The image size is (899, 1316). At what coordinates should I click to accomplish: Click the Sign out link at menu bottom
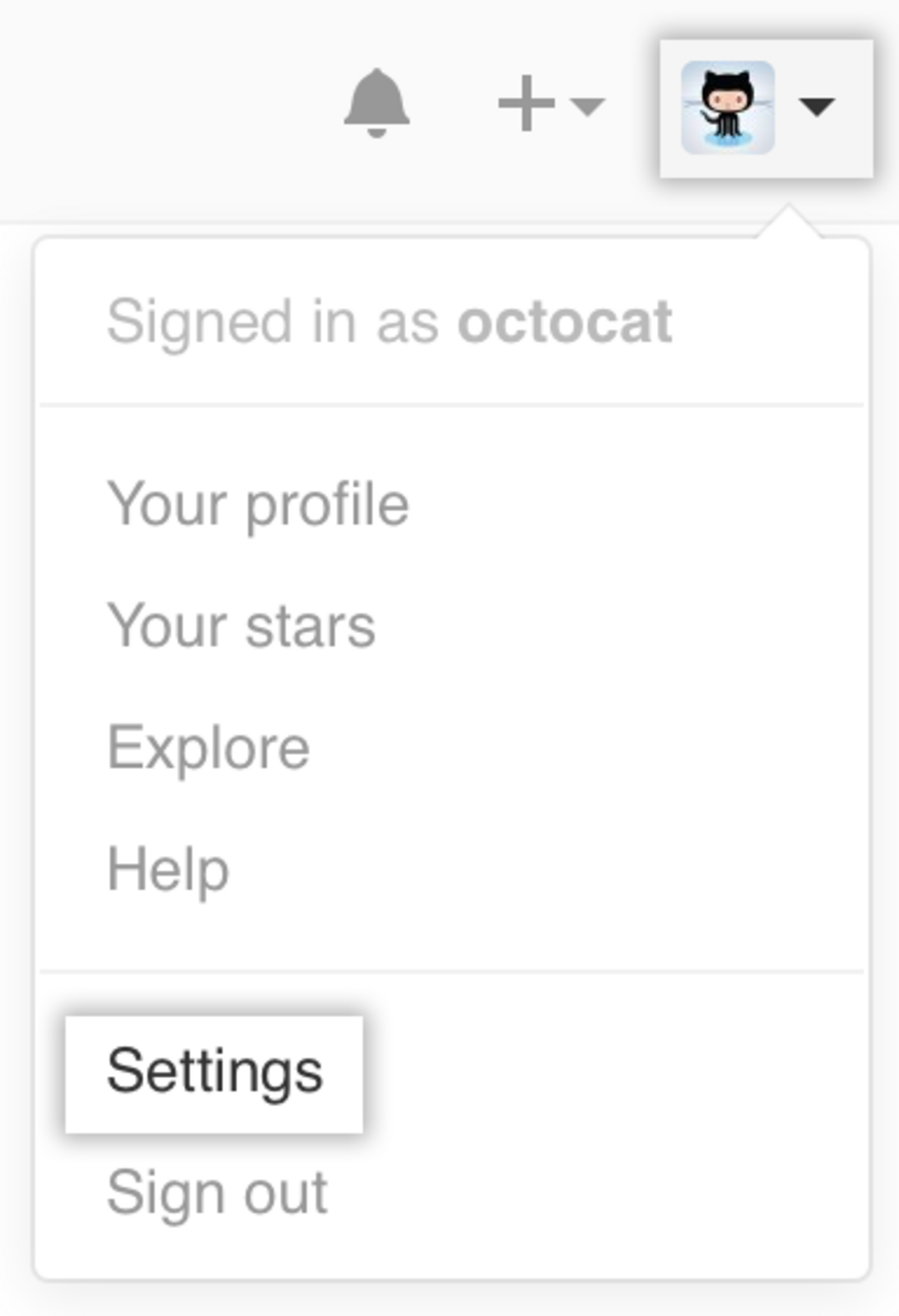(217, 1193)
